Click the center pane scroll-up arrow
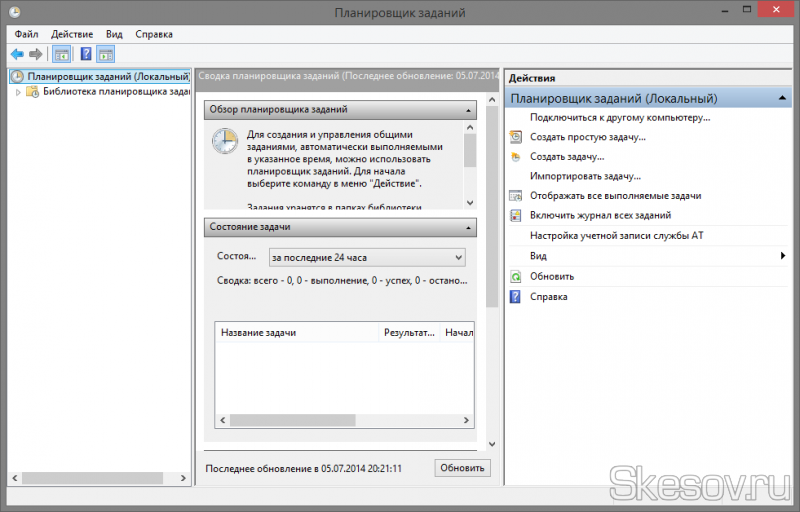 tap(492, 99)
